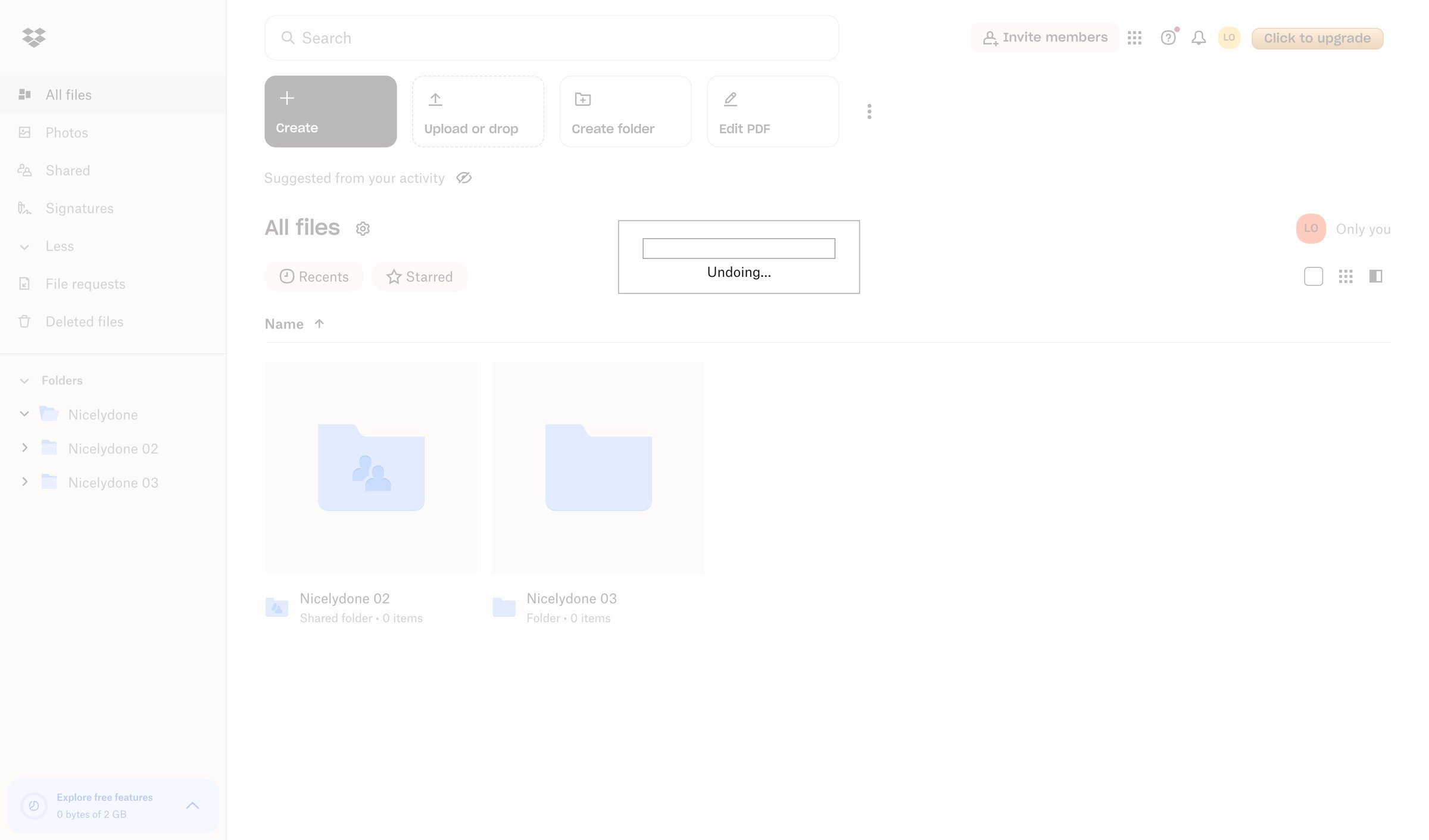Select Nicelydone folder in sidebar tree
The image size is (1429, 840).
(x=103, y=414)
